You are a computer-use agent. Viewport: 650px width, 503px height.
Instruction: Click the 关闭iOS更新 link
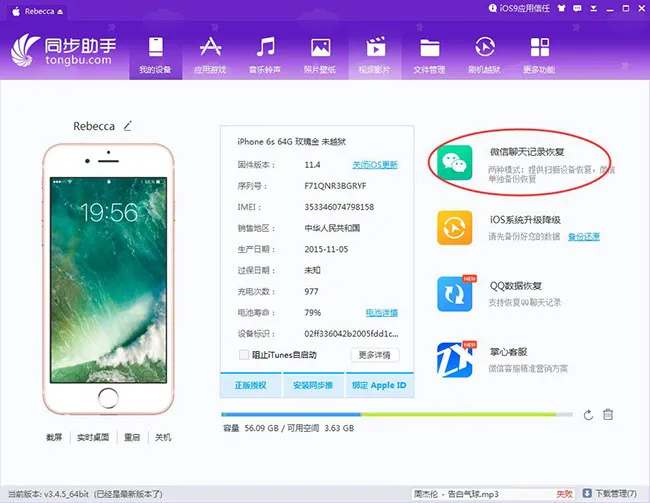coord(375,165)
